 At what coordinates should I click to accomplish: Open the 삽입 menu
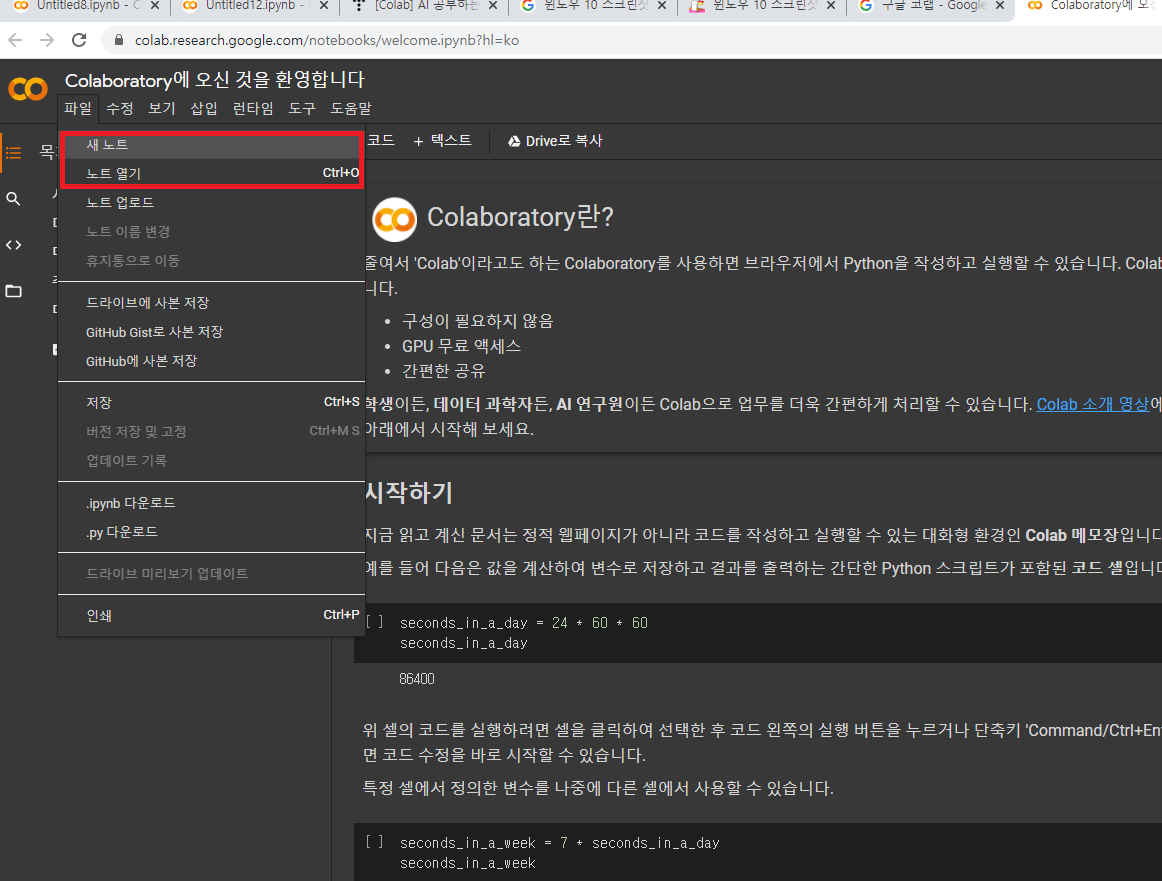204,108
